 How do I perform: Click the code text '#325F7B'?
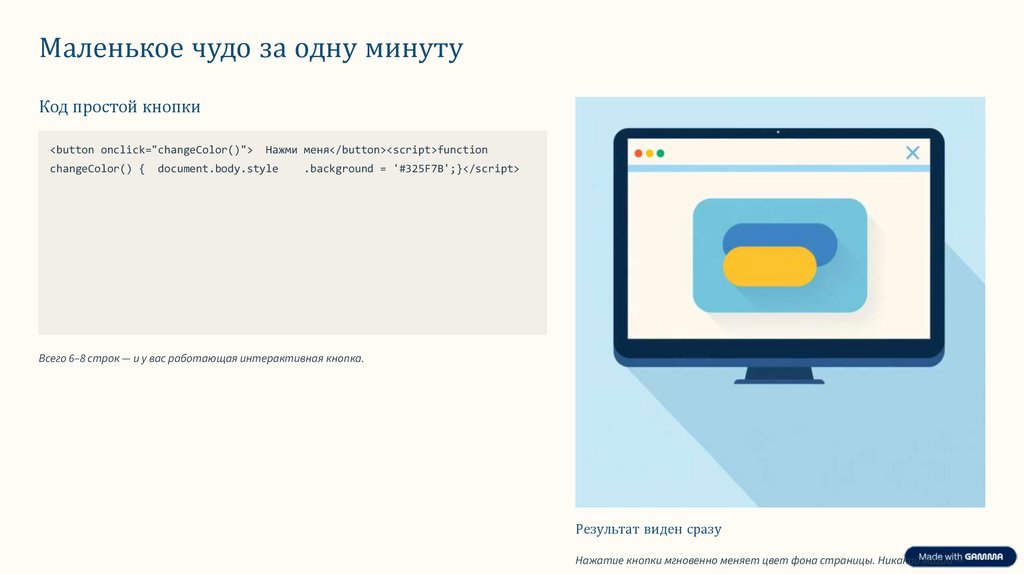(424, 168)
